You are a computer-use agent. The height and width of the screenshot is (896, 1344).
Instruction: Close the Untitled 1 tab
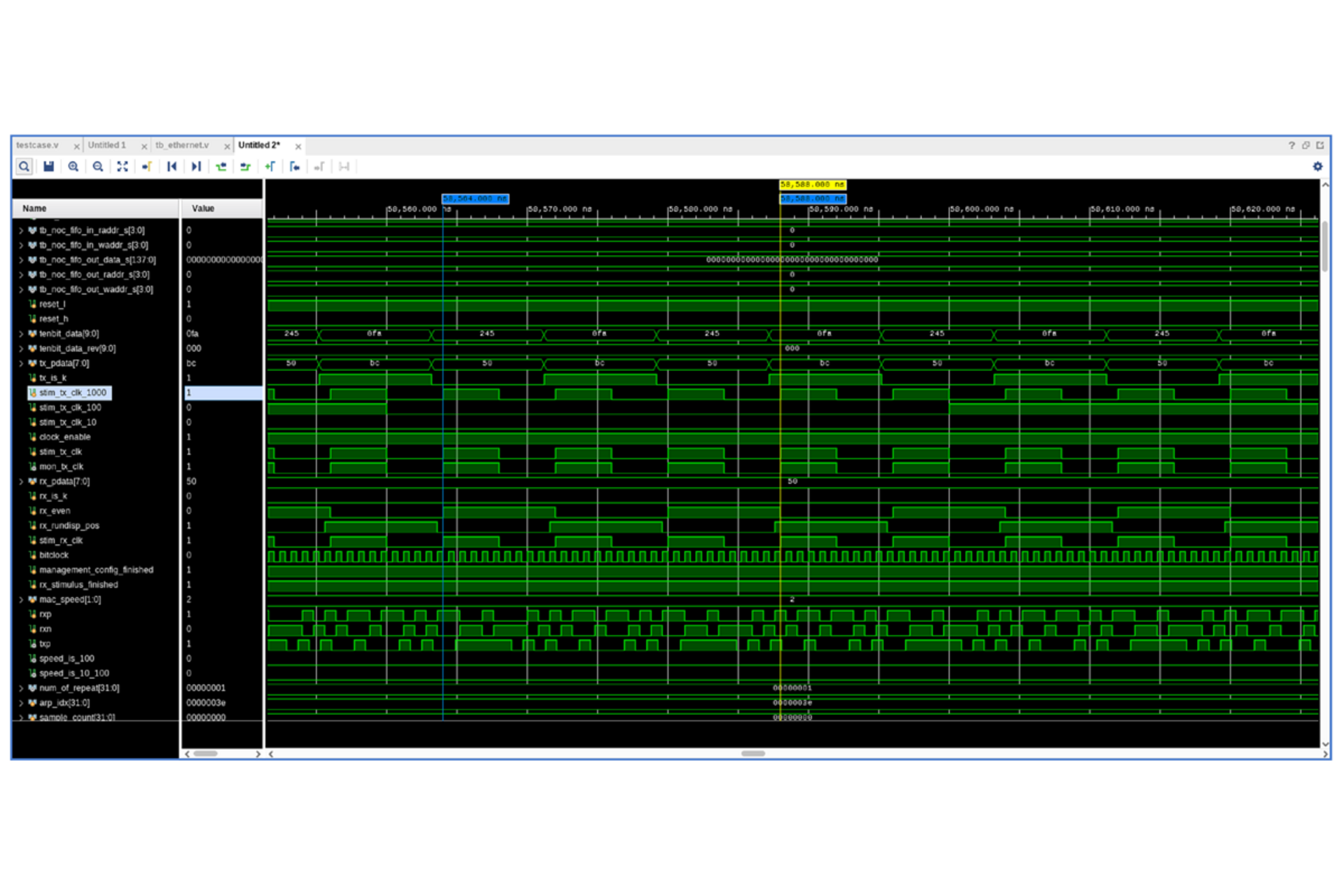pos(144,146)
